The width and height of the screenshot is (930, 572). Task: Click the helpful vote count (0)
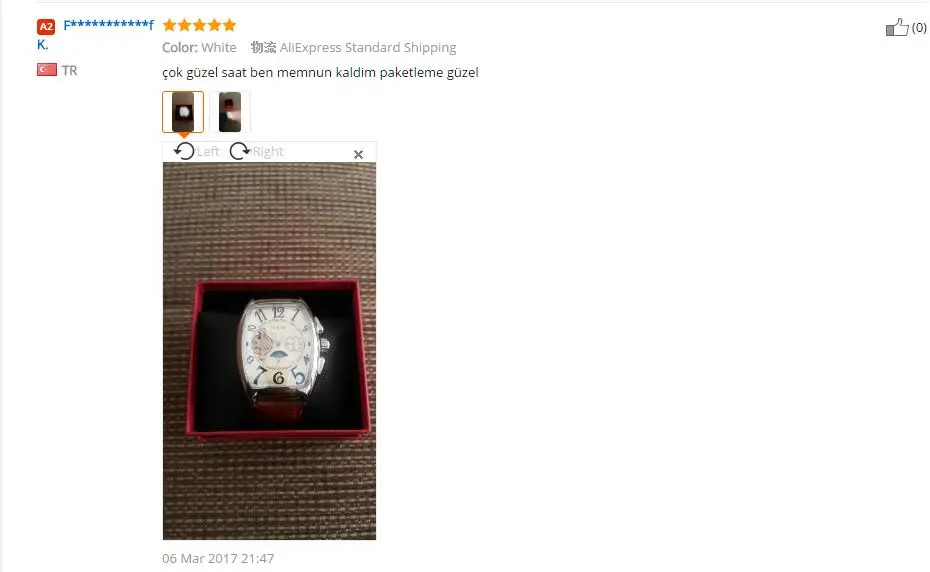click(x=919, y=27)
